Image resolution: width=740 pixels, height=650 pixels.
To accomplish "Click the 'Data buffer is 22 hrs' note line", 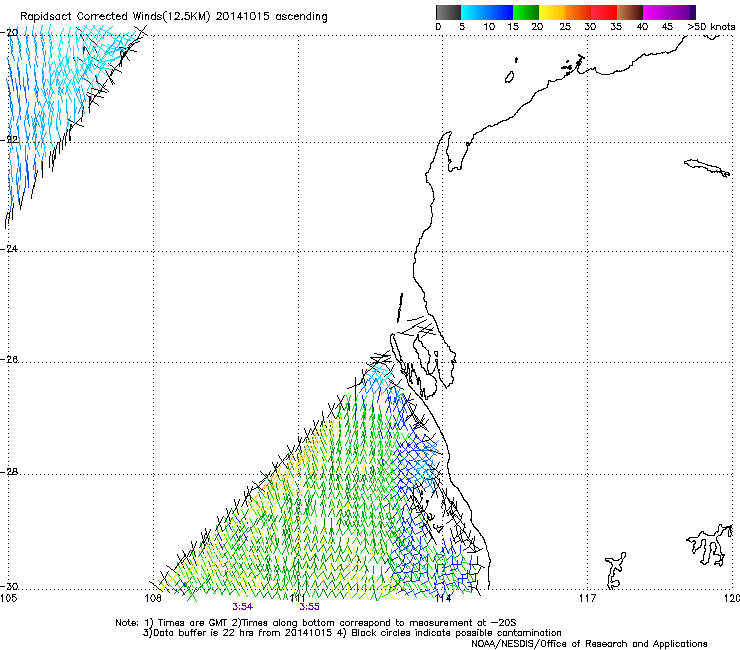I will 352,633.
